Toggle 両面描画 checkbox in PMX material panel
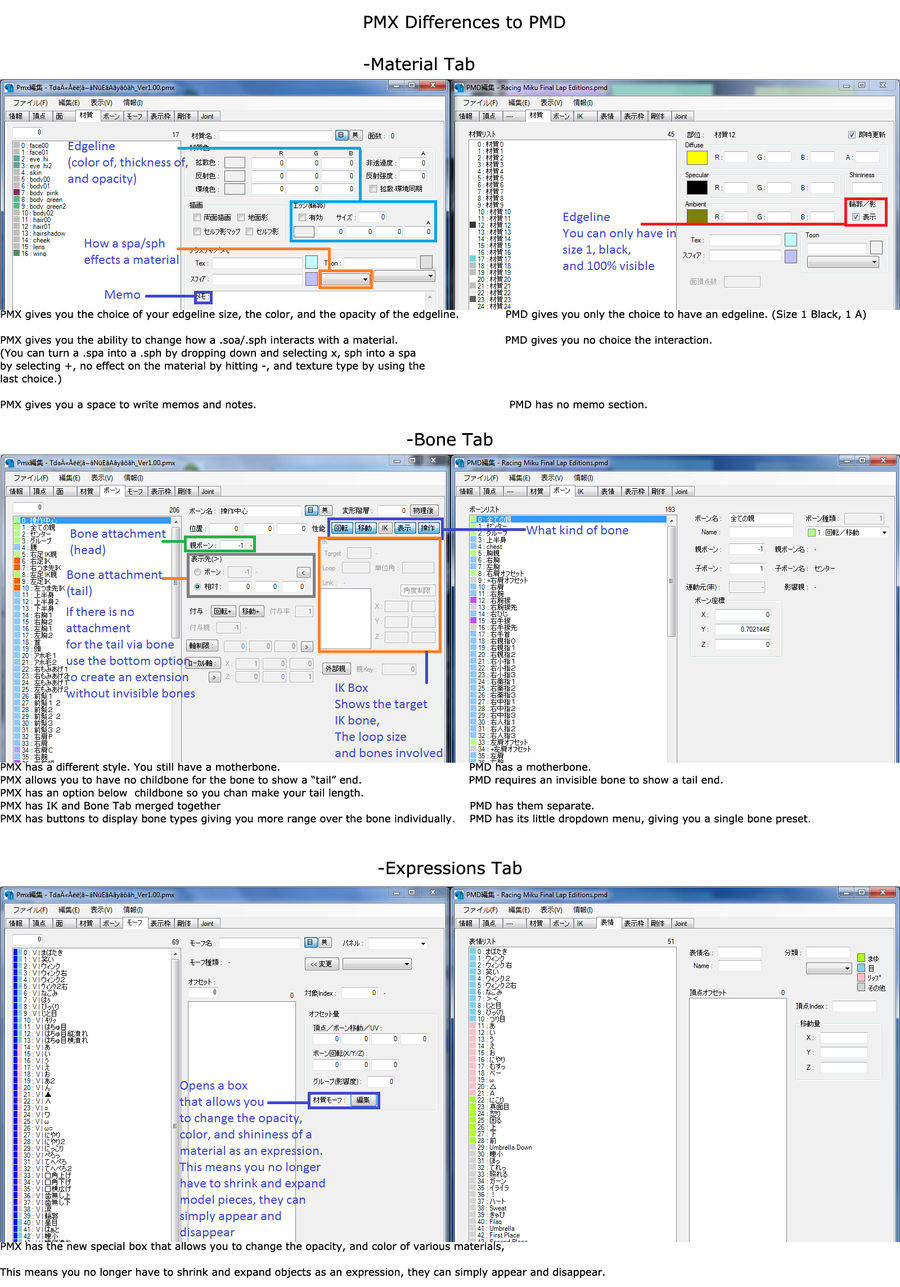This screenshot has height=1287, width=900. (197, 217)
